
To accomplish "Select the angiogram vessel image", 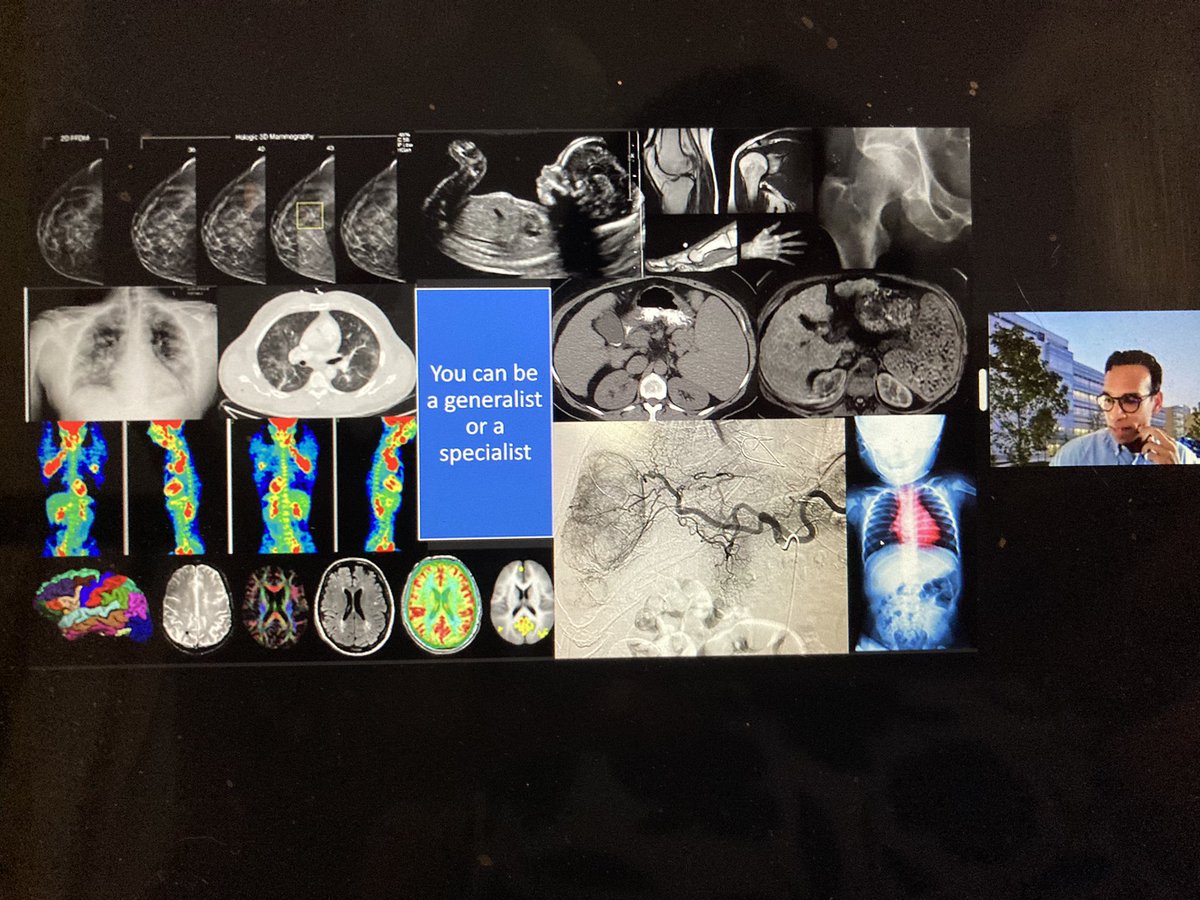I will (x=700, y=537).
